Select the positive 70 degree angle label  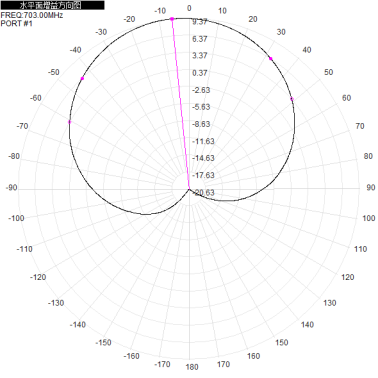pos(360,126)
